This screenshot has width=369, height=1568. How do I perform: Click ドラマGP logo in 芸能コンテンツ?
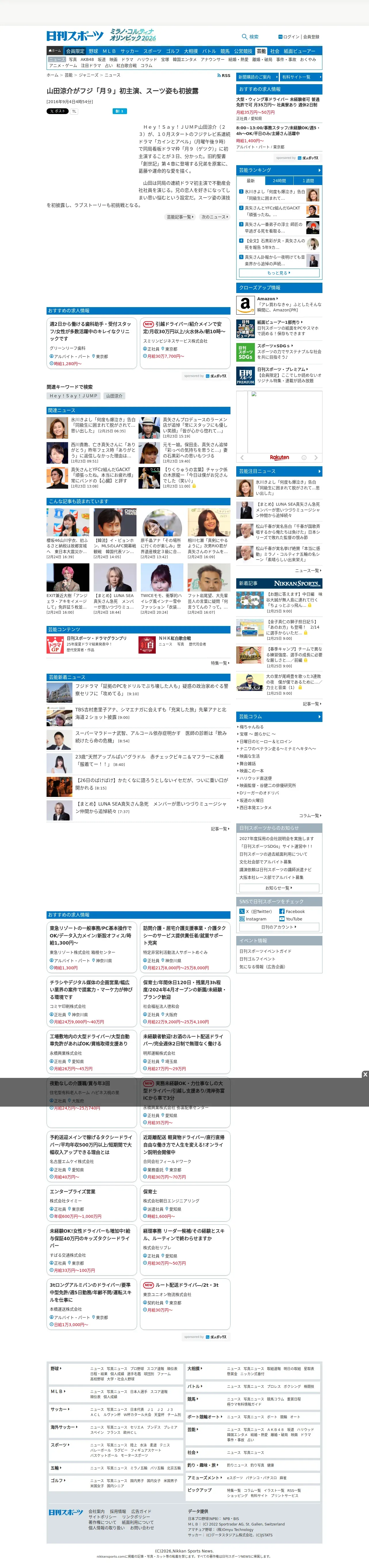coord(55,645)
